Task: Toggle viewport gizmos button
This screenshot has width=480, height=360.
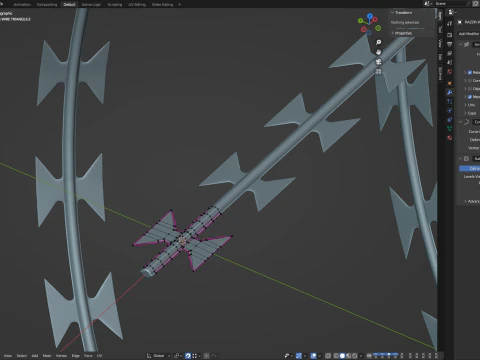Action: [299, 356]
